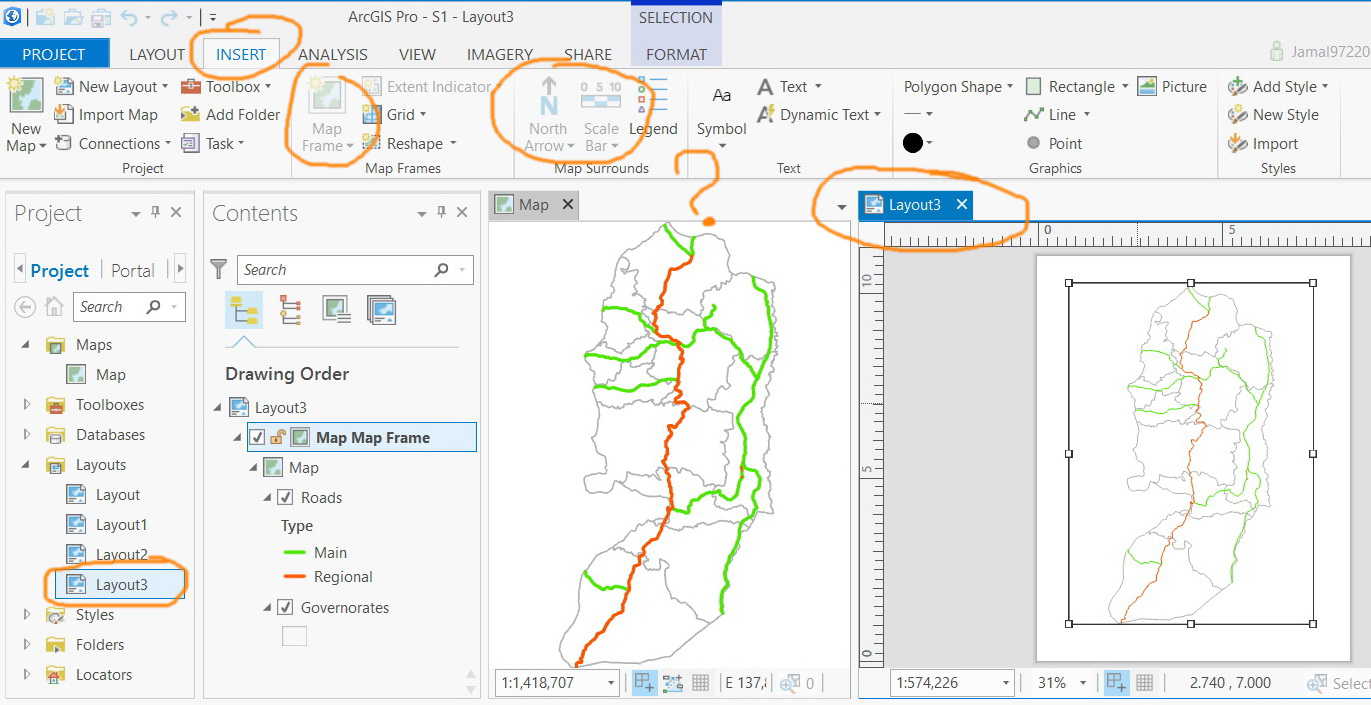
Task: Click the New Map icon
Action: coord(24,95)
